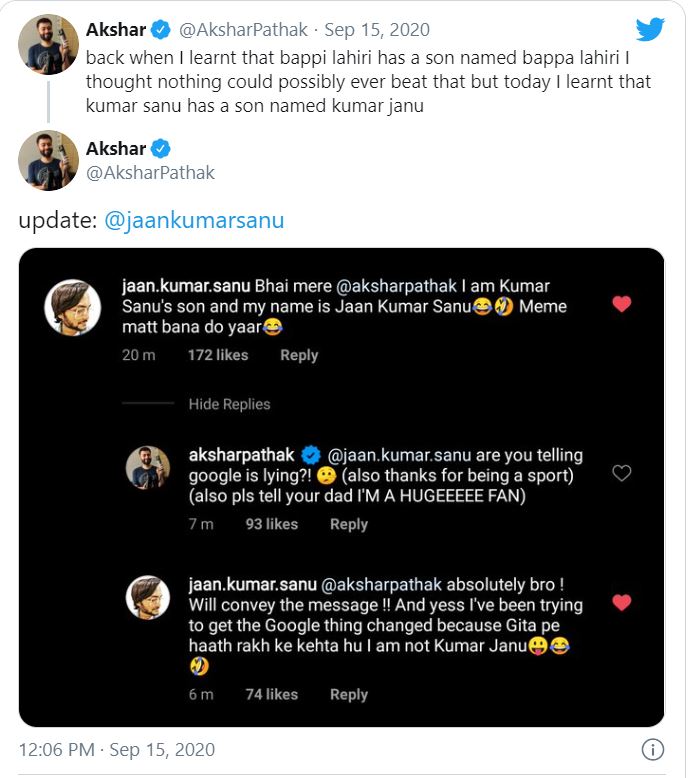Image resolution: width=688 pixels, height=778 pixels.
Task: Click jaan.kumar.sanu's avatar on first comment
Action: [72, 307]
